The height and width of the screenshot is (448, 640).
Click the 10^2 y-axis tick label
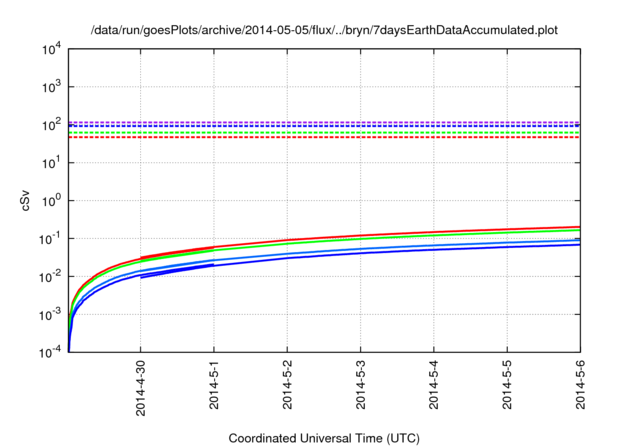pos(51,124)
